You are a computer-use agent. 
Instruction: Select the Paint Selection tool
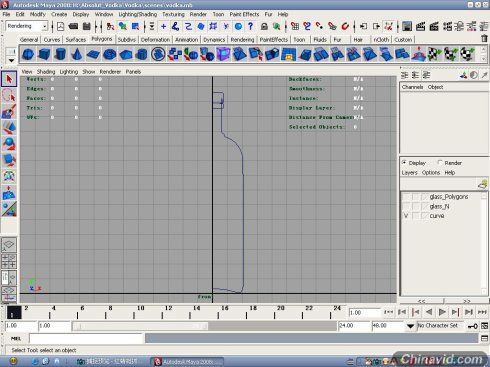pos(9,111)
